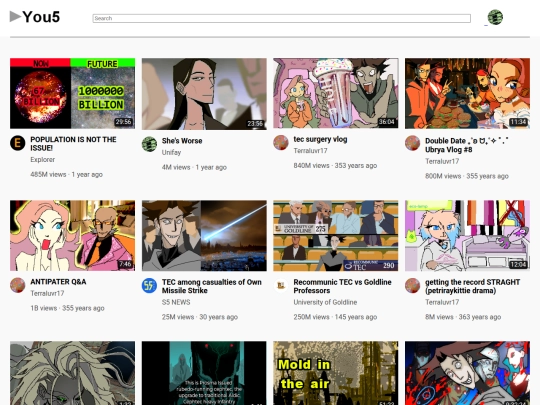The height and width of the screenshot is (405, 540).
Task: Open title POPULATION IS NOT THE ISSUE!
Action: click(x=73, y=144)
